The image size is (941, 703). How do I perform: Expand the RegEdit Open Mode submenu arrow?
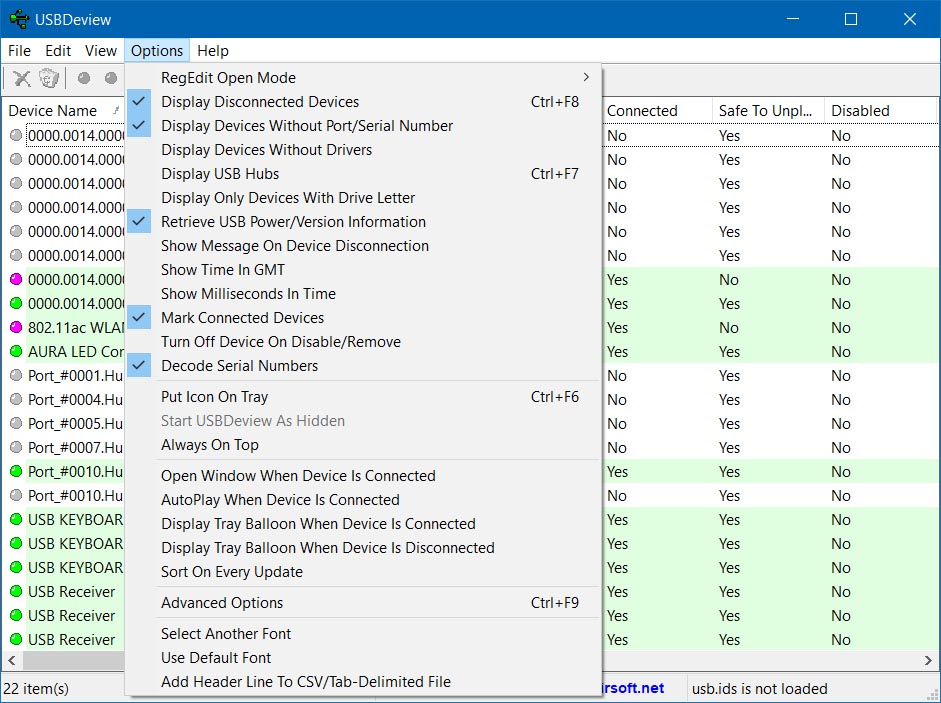(586, 77)
